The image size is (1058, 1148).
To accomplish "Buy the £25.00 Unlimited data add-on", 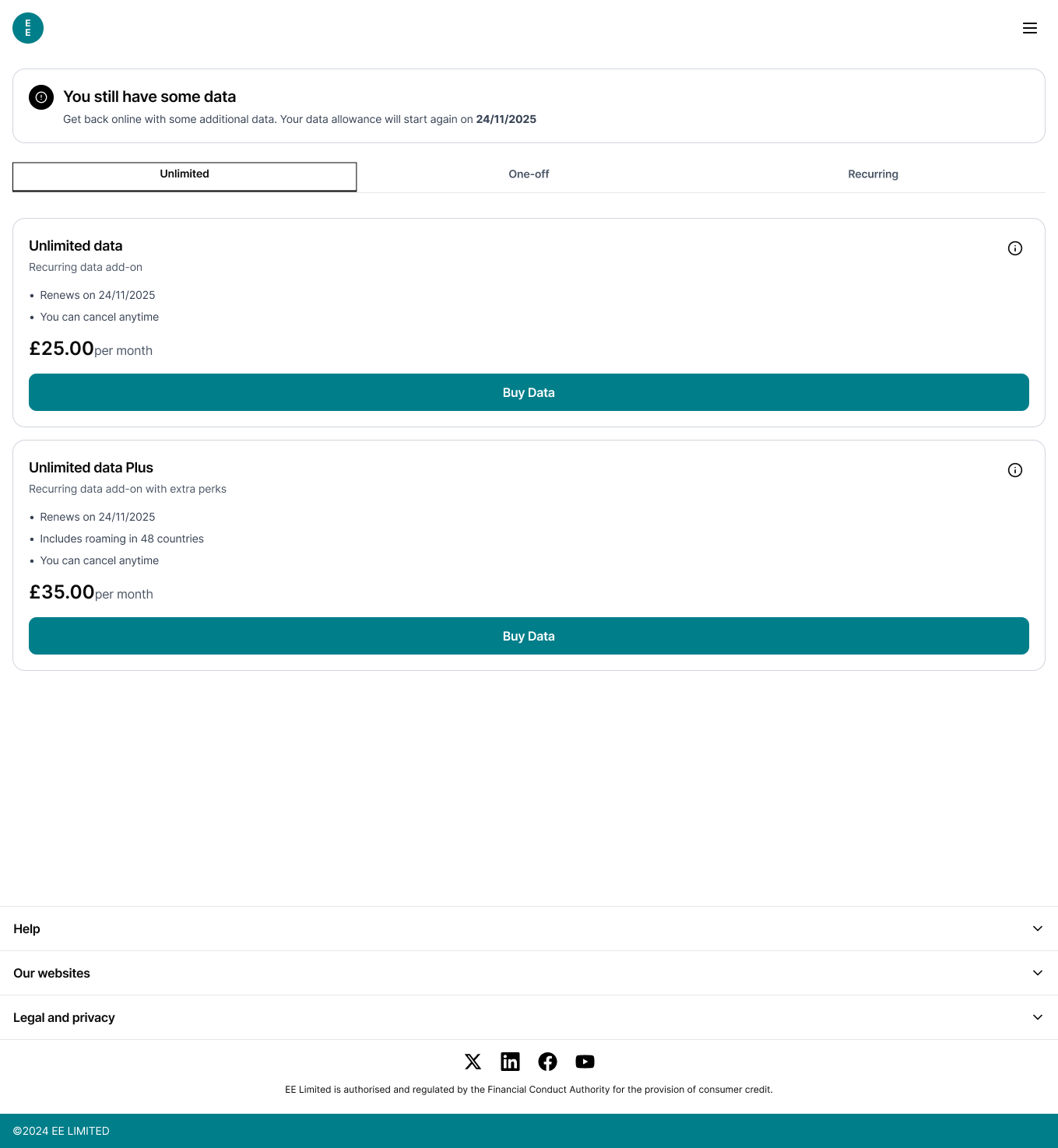I will tap(529, 392).
